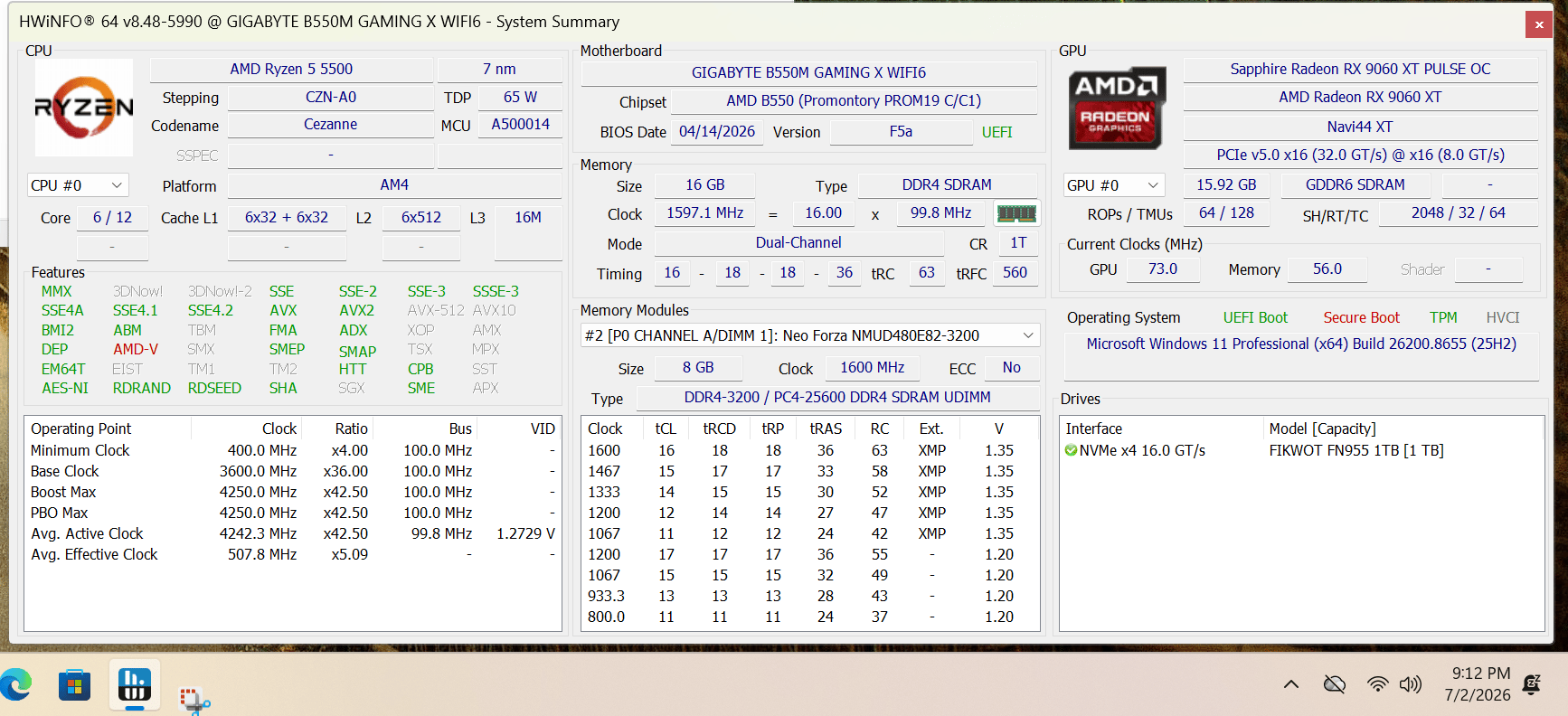The height and width of the screenshot is (716, 1568).
Task: Select the 1600 XMP memory timing row
Action: 810,450
